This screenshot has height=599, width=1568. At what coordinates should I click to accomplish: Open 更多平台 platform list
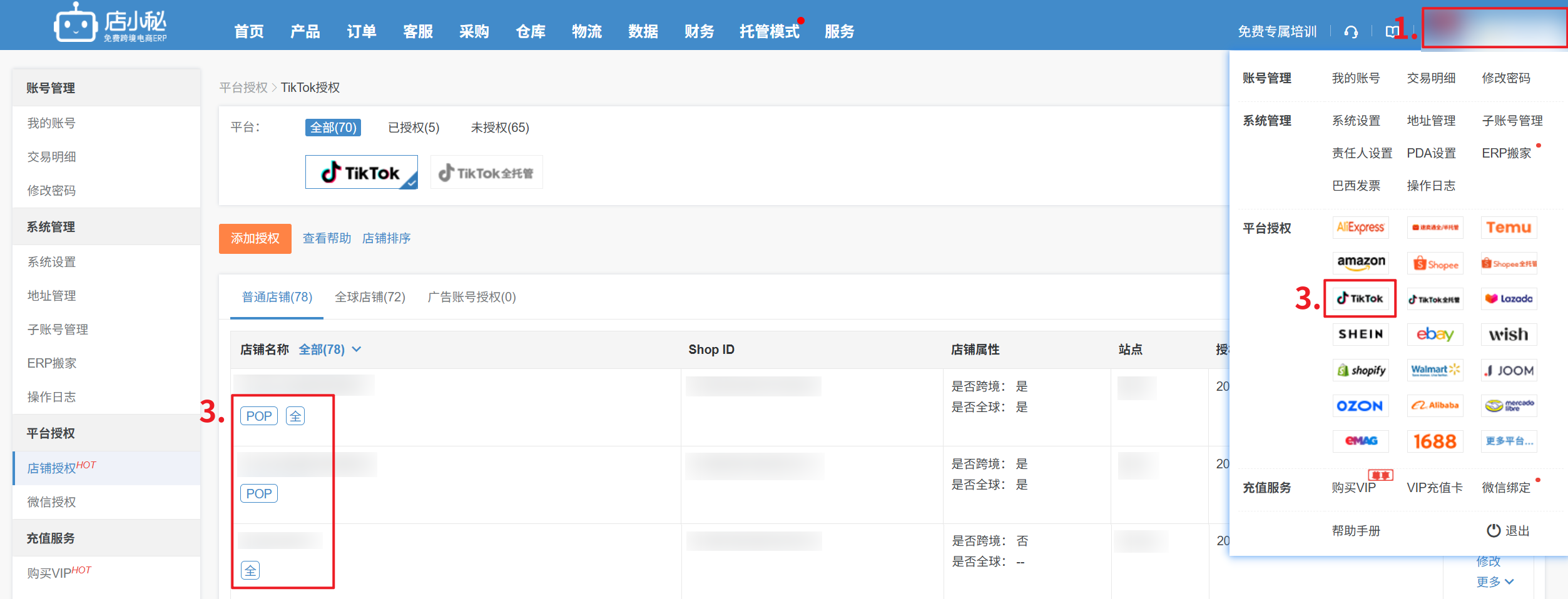(x=1509, y=441)
